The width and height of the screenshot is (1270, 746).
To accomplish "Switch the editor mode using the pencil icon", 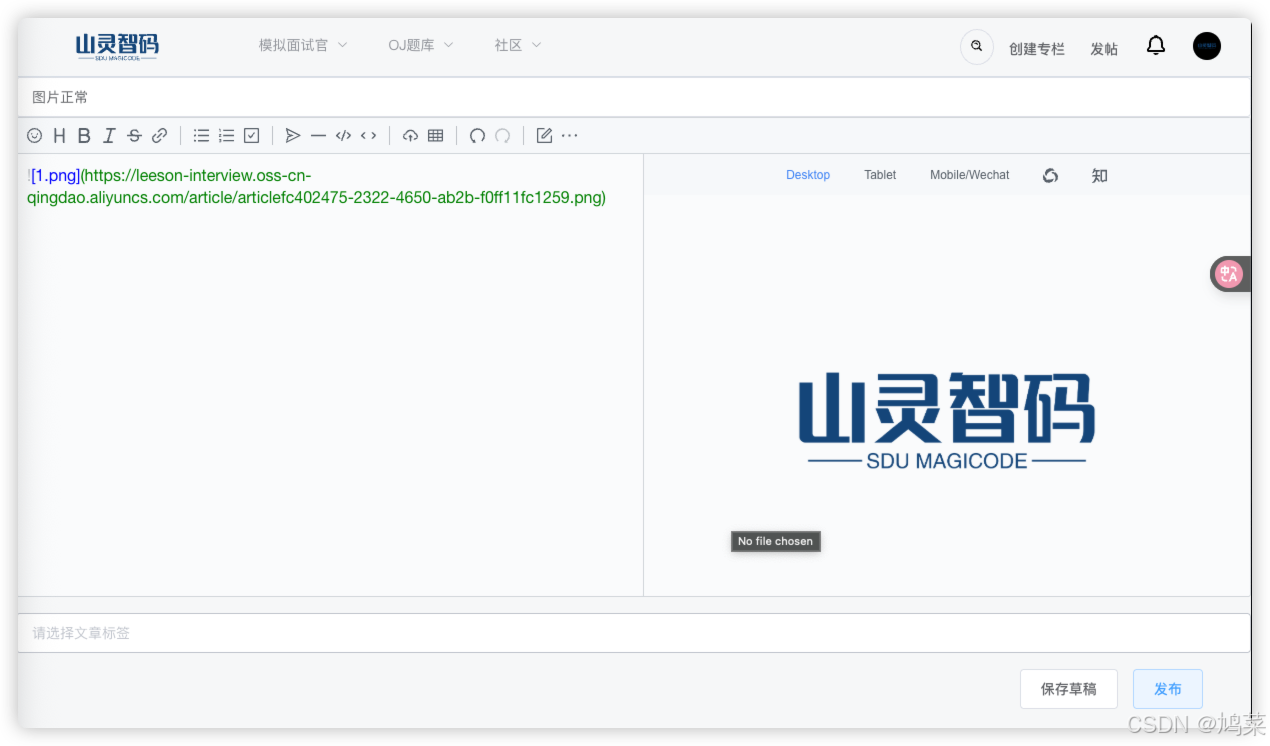I will [544, 136].
